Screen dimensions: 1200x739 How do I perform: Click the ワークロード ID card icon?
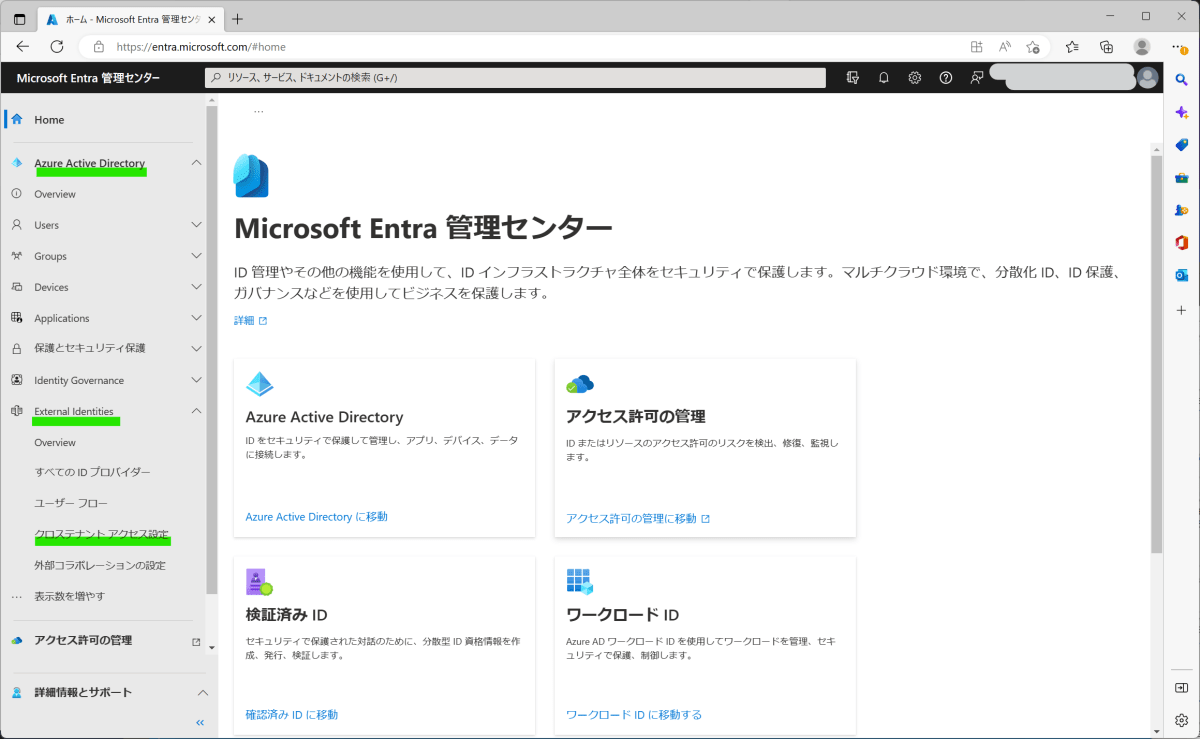(580, 582)
